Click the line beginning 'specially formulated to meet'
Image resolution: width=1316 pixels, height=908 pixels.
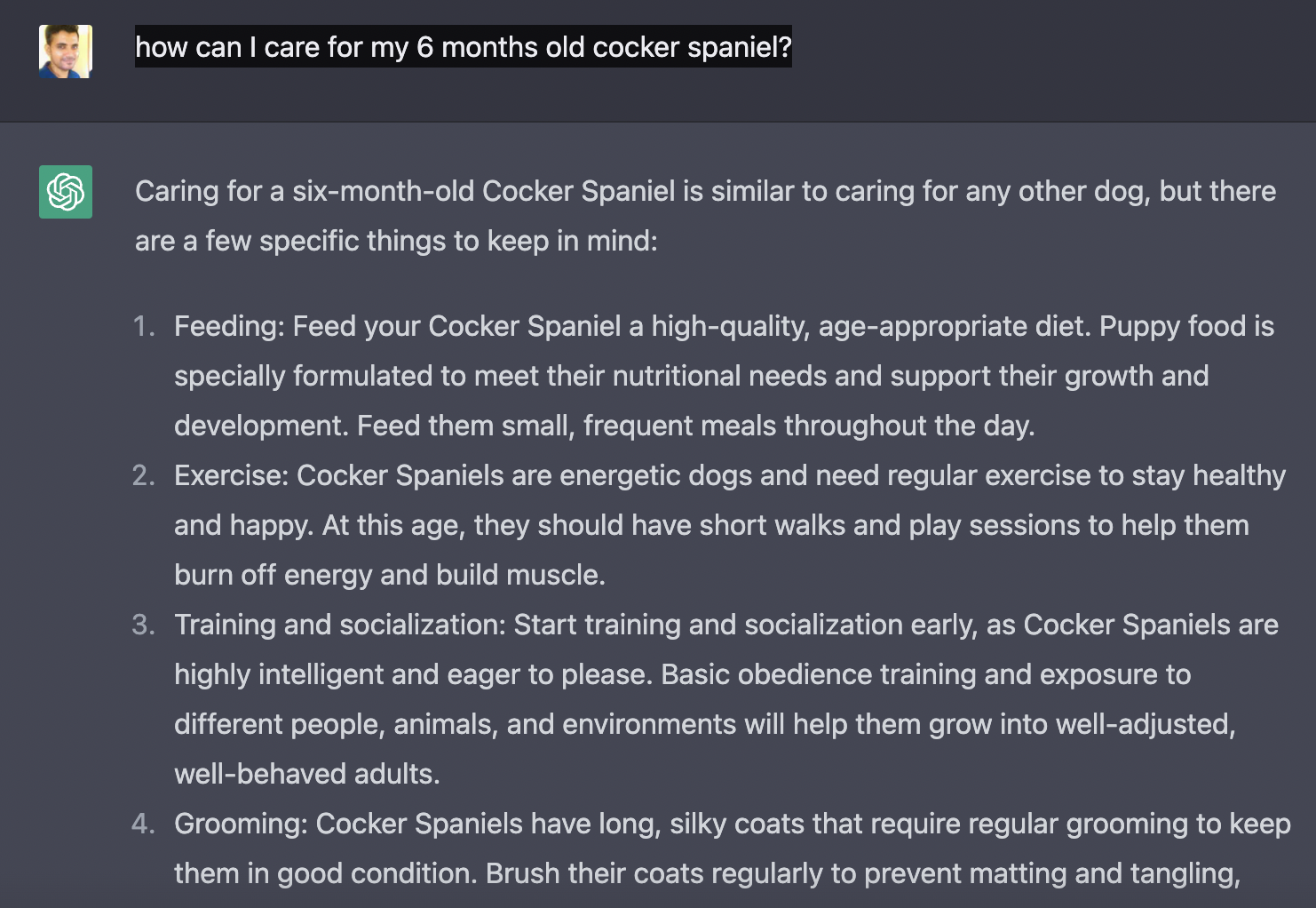tap(691, 376)
